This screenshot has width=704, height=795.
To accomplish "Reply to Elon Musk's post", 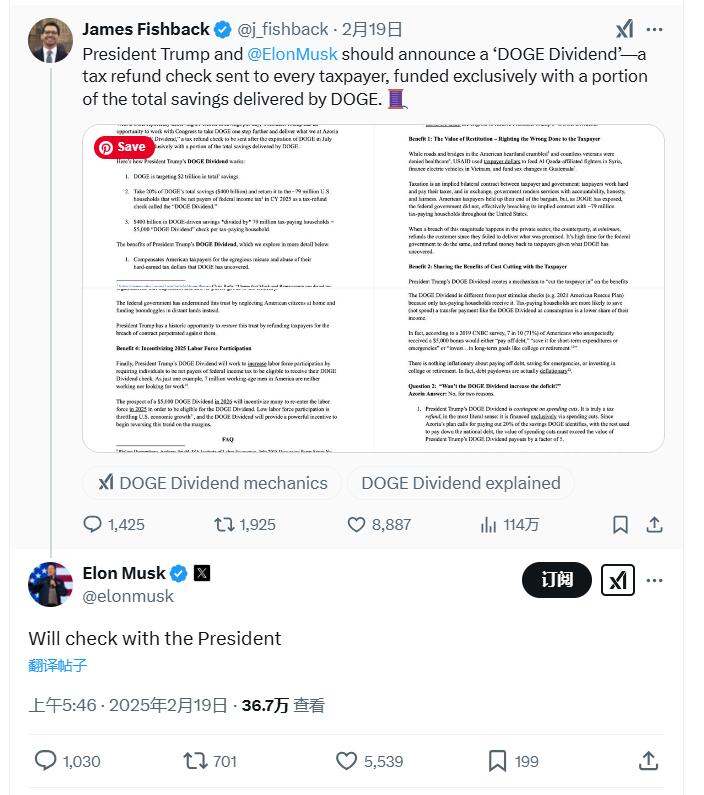I will [x=47, y=761].
